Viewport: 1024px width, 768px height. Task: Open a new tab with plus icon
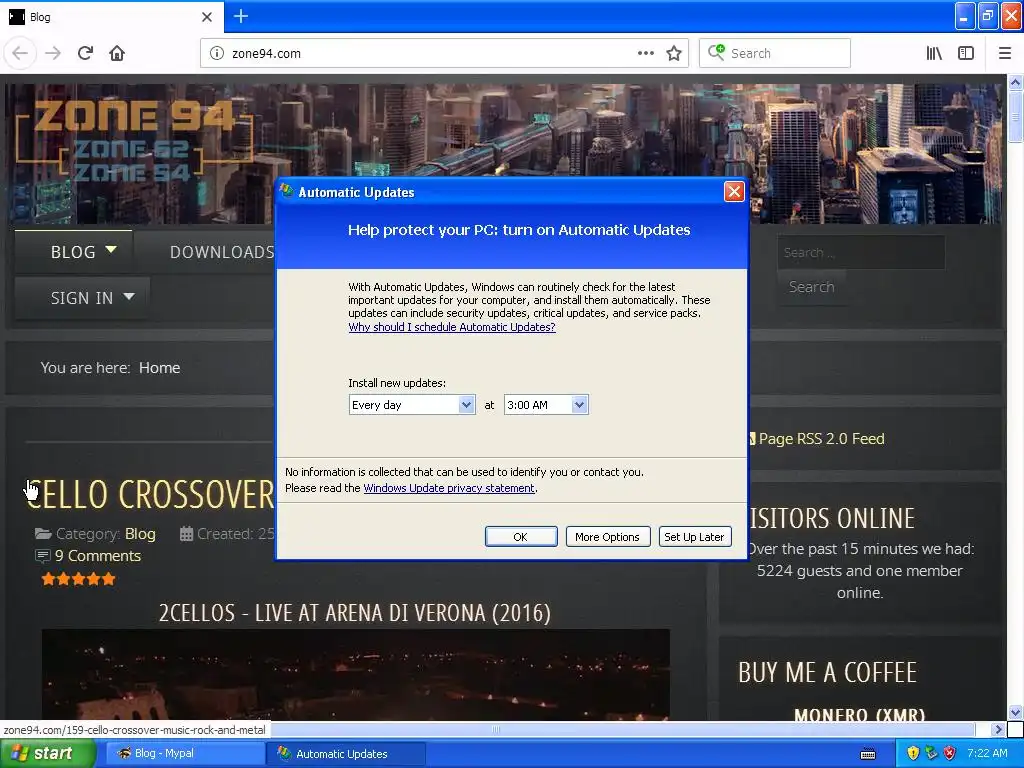coord(241,16)
